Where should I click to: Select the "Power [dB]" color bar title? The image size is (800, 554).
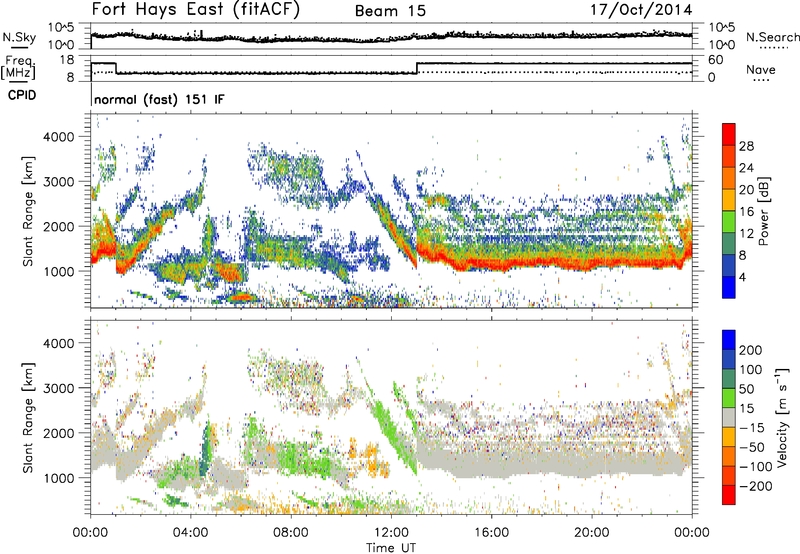(x=764, y=211)
